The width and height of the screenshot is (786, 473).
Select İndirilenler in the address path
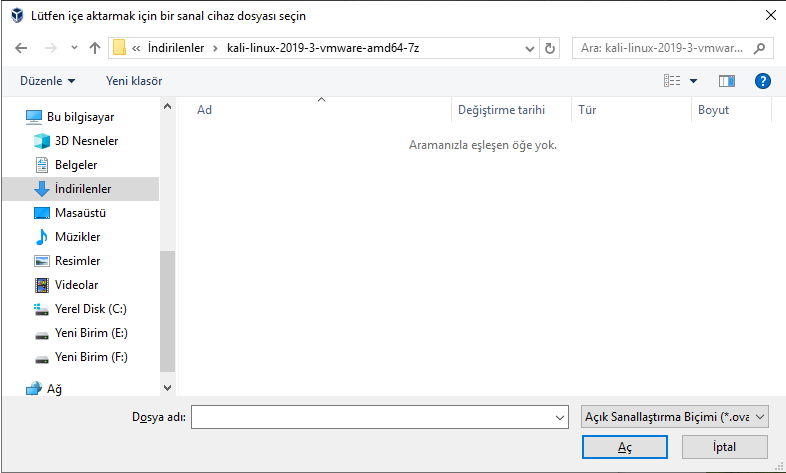pyautogui.click(x=176, y=48)
